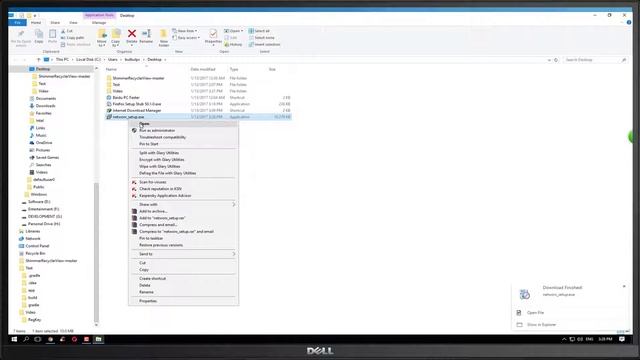Viewport: 640px width, 360px height.
Task: Choose Scan for viruses
Action: pos(183,182)
